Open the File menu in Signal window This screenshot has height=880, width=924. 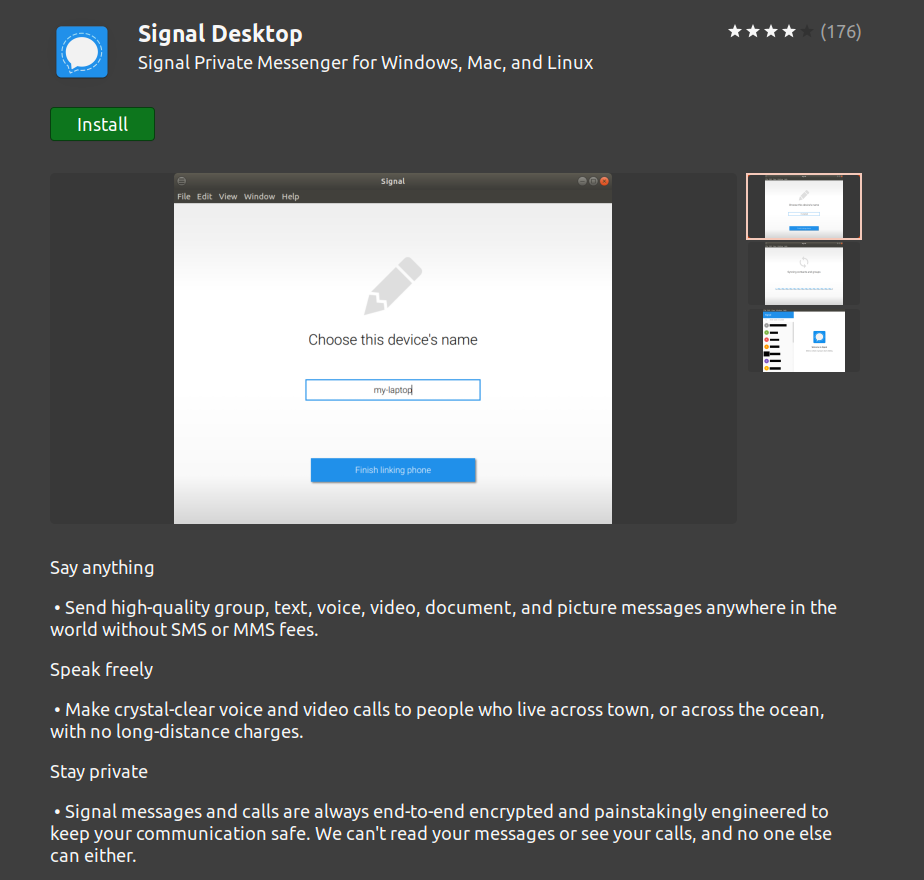184,197
